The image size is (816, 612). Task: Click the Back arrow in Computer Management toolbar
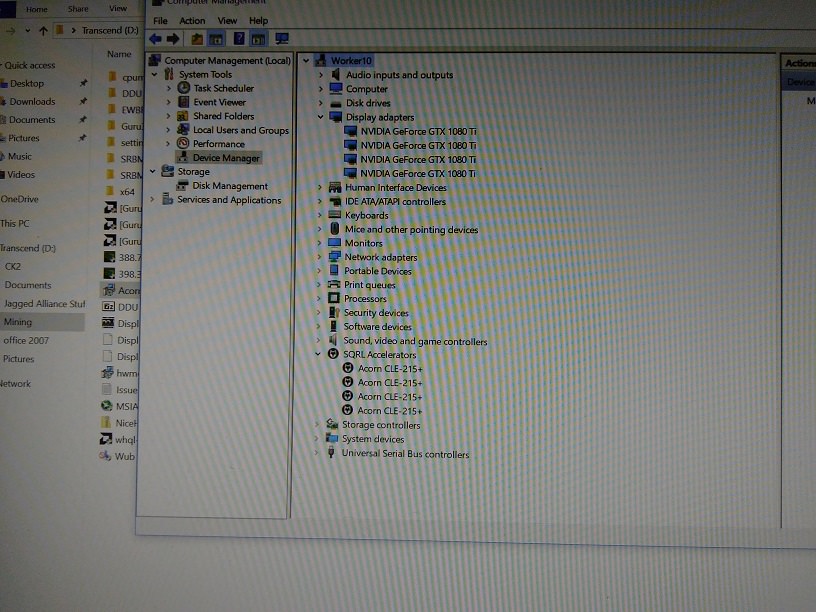[155, 39]
